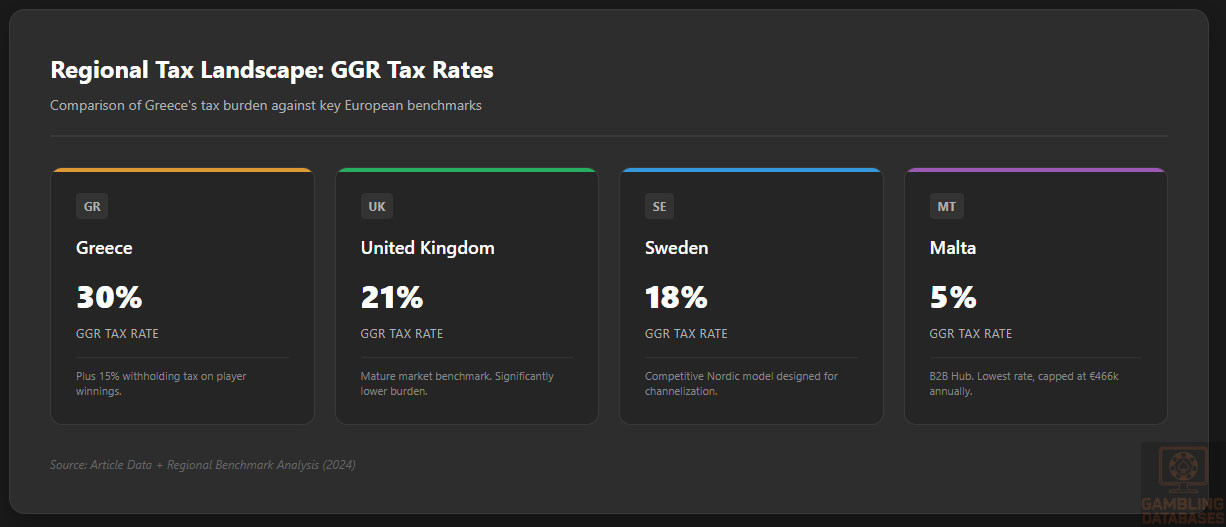This screenshot has width=1226, height=527.
Task: Select the Greece card title
Action: click(104, 248)
